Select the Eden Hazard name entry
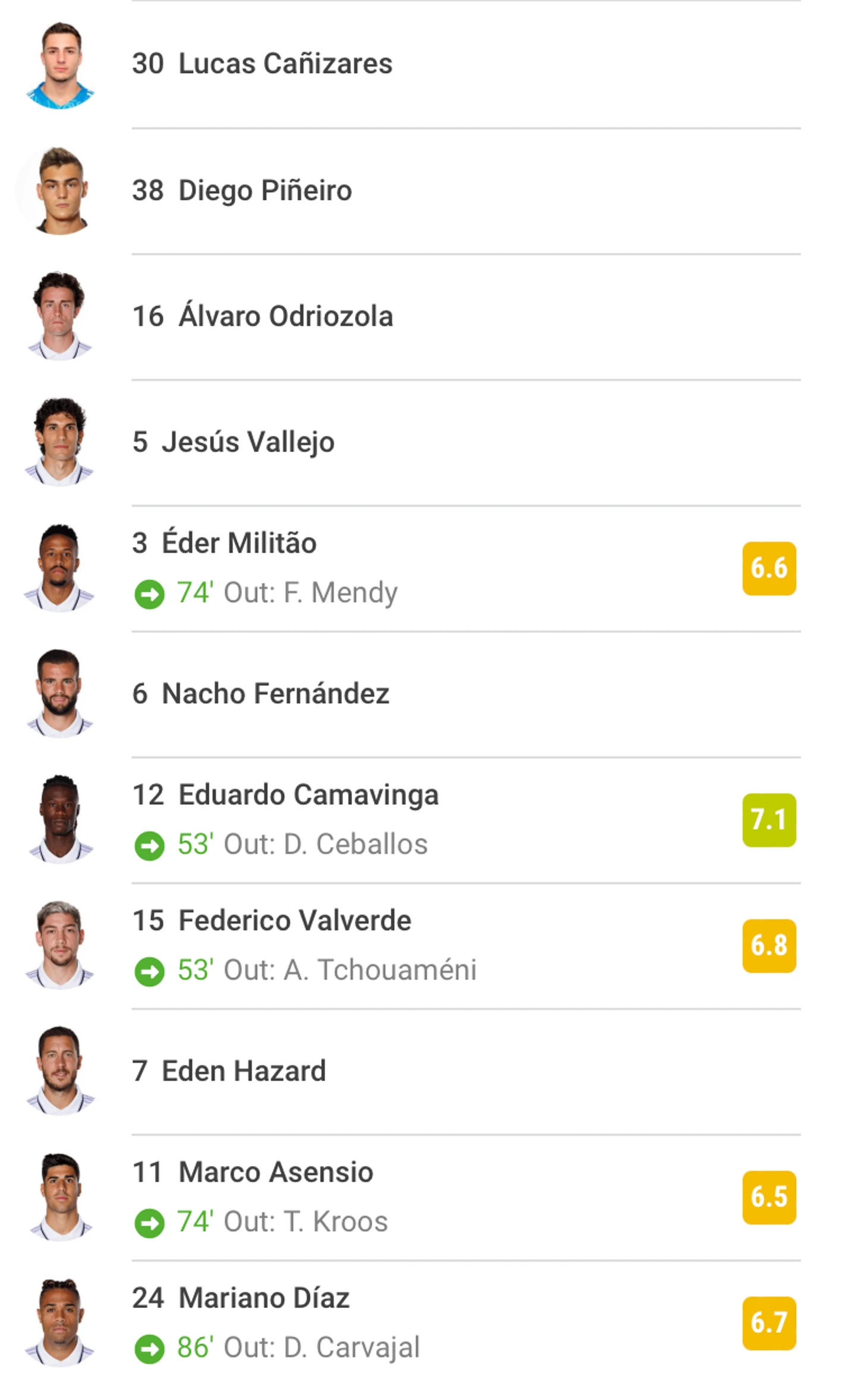The image size is (868, 1394). [244, 1071]
